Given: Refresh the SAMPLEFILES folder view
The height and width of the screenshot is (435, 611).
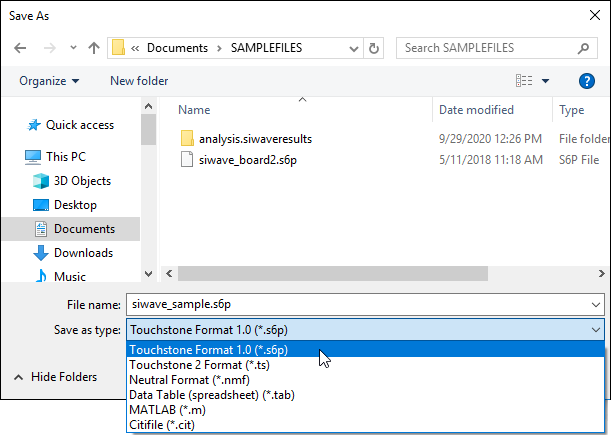Looking at the screenshot, I should click(374, 48).
